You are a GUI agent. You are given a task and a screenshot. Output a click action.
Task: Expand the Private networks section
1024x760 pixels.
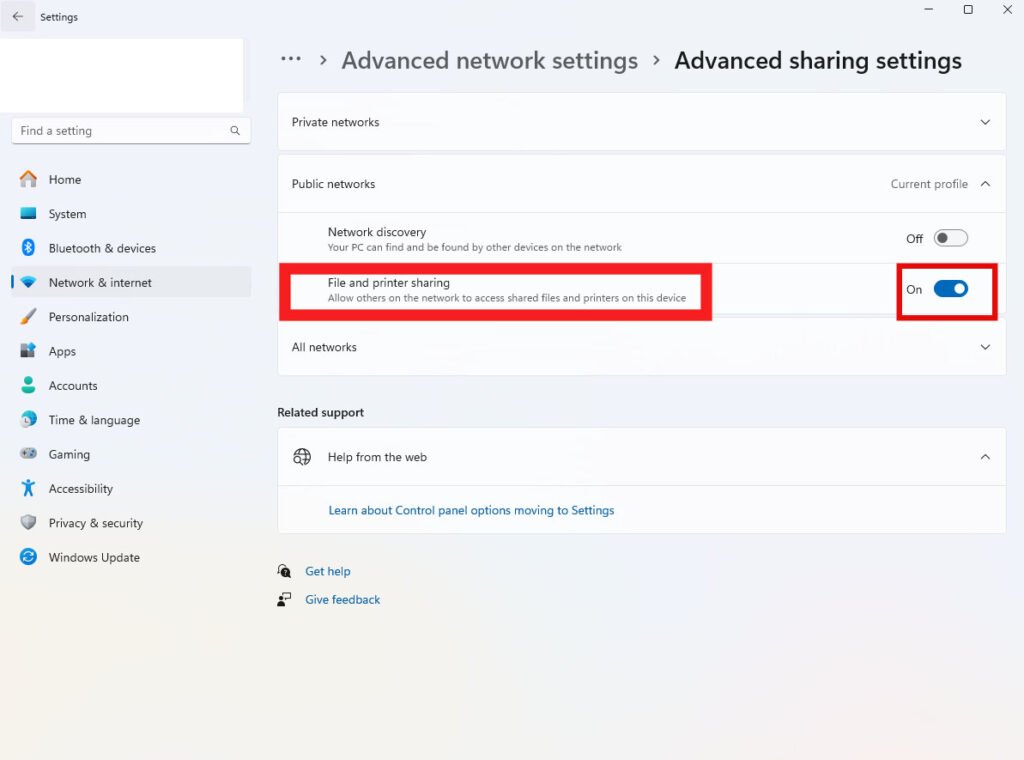point(985,122)
